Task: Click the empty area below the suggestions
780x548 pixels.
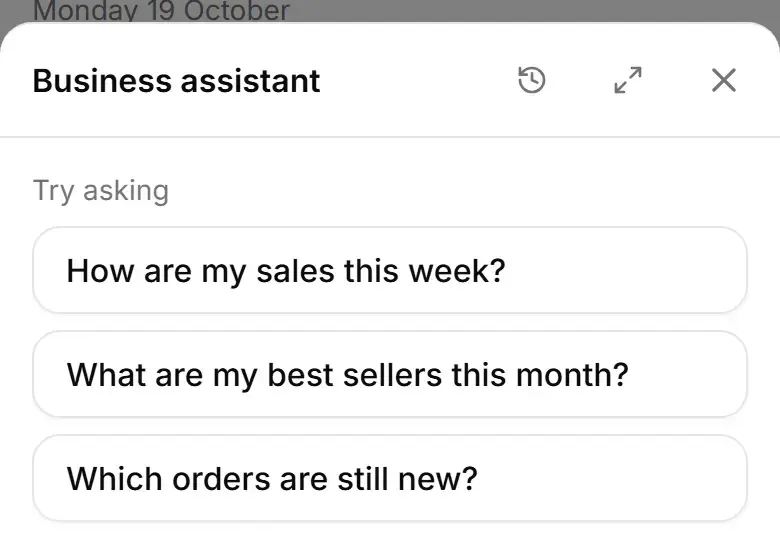Action: (390, 536)
